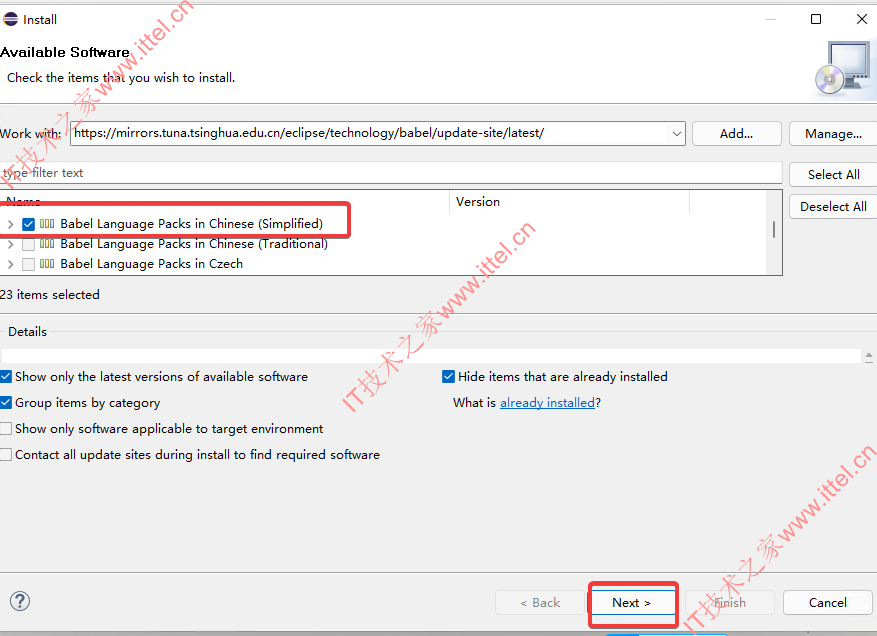Select Babel Language Packs in Chinese (Traditional) row
This screenshot has height=636, width=877.
[x=194, y=244]
